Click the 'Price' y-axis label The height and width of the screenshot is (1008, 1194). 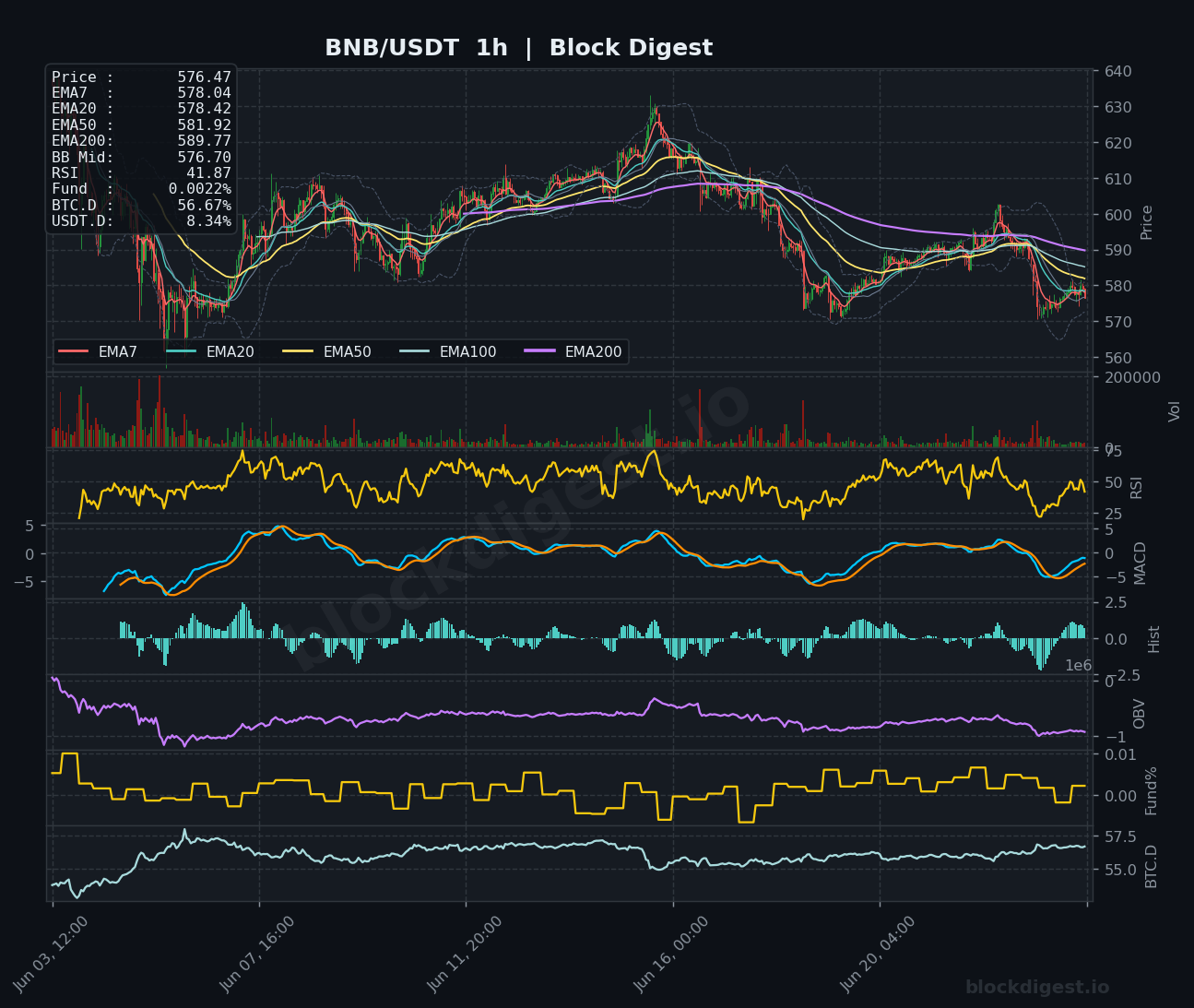tap(1147, 222)
